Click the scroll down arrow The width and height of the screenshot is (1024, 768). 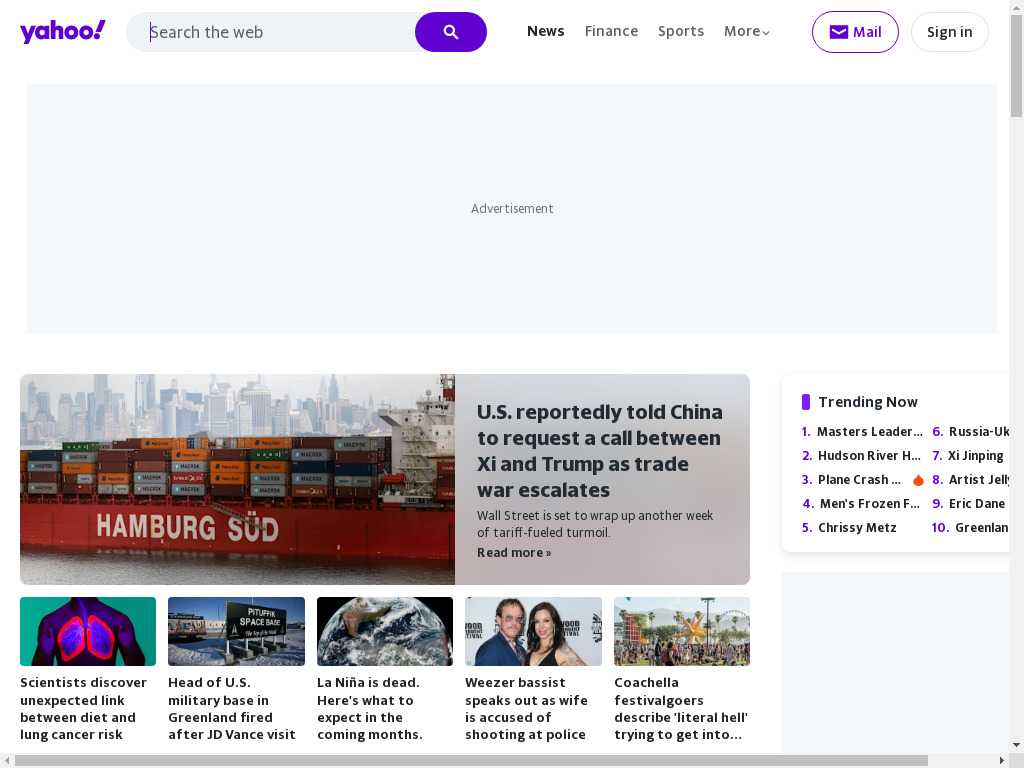click(x=1016, y=745)
